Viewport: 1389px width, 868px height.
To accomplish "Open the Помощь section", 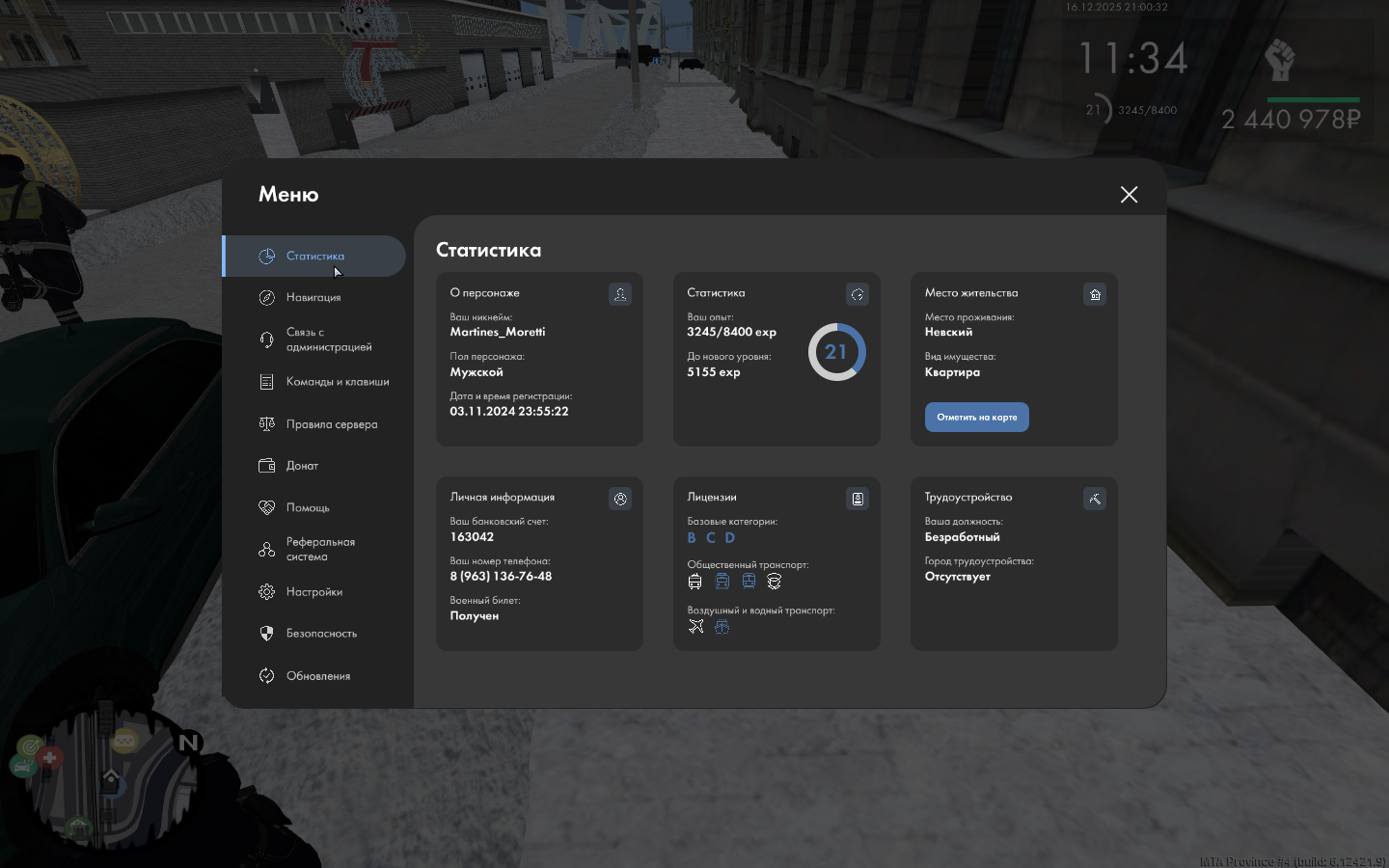I will tap(314, 507).
